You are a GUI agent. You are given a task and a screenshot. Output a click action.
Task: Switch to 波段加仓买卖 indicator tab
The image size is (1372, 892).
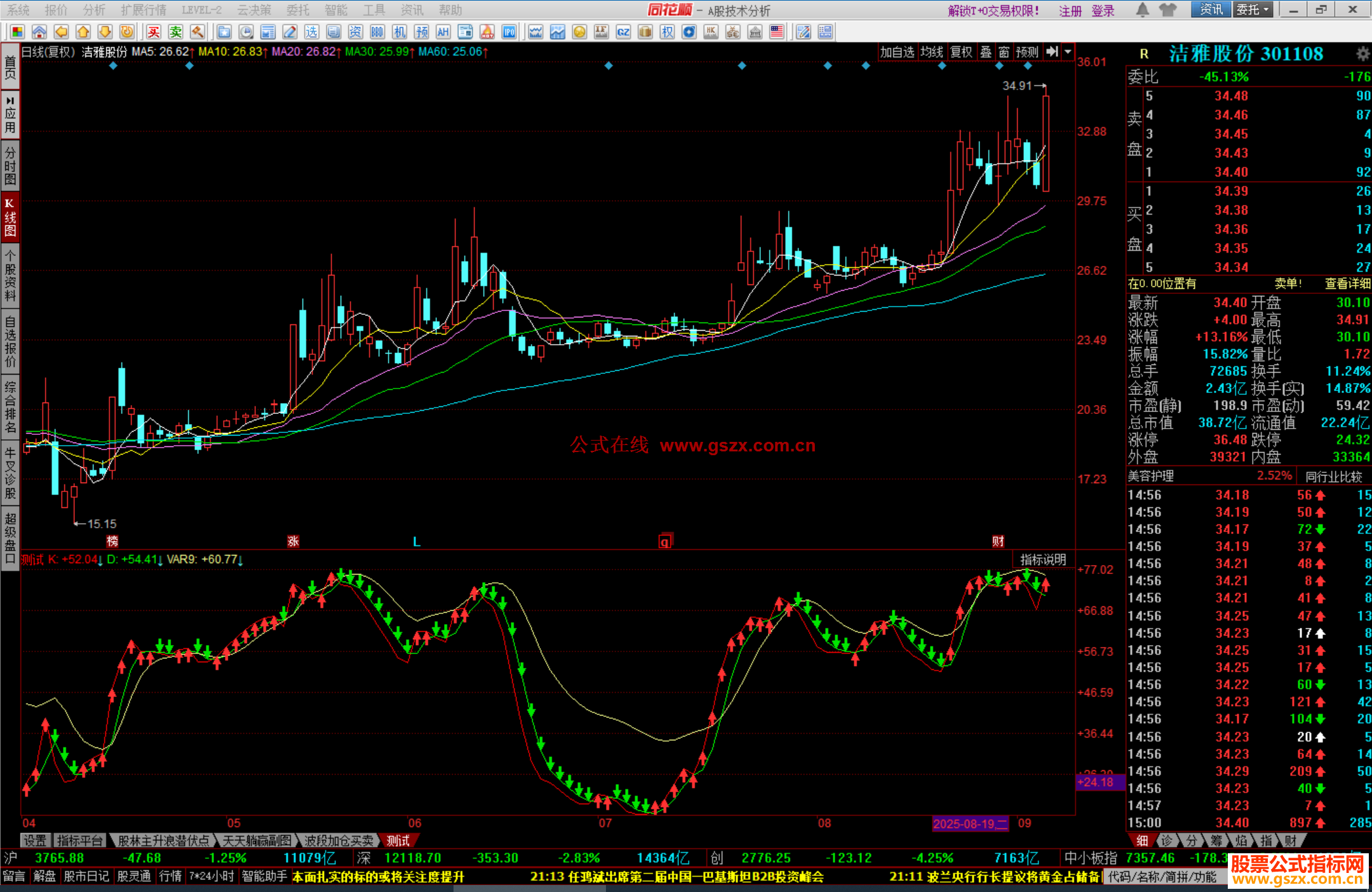[339, 841]
